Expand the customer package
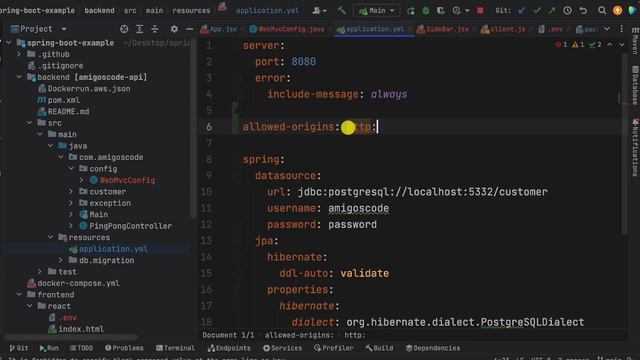Screen dimensions: 640x360 click(71, 191)
